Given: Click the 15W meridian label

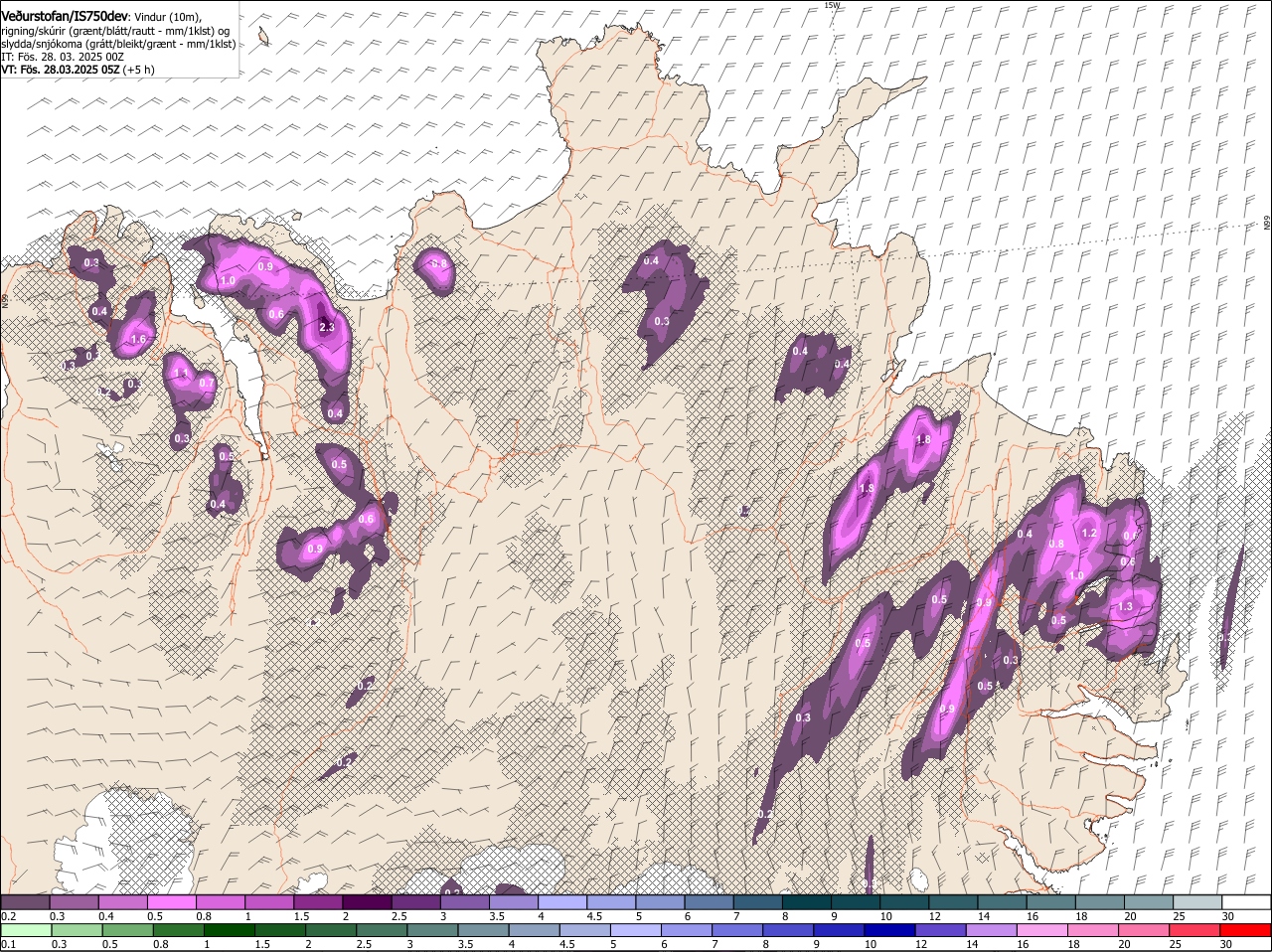Looking at the screenshot, I should pyautogui.click(x=832, y=6).
